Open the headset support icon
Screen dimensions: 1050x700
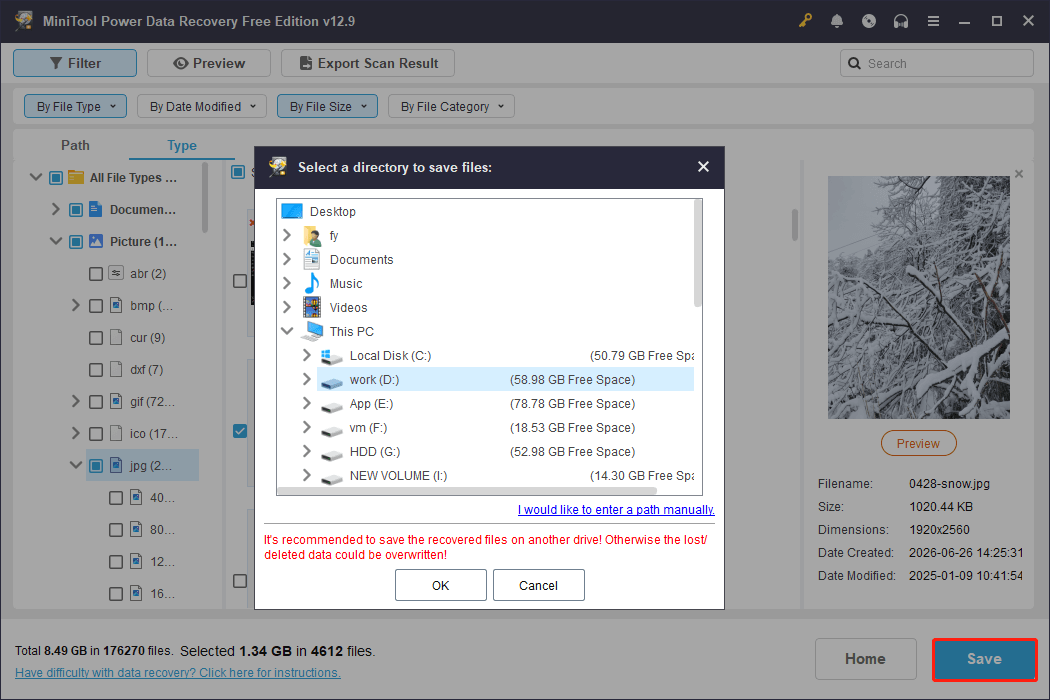click(x=901, y=21)
